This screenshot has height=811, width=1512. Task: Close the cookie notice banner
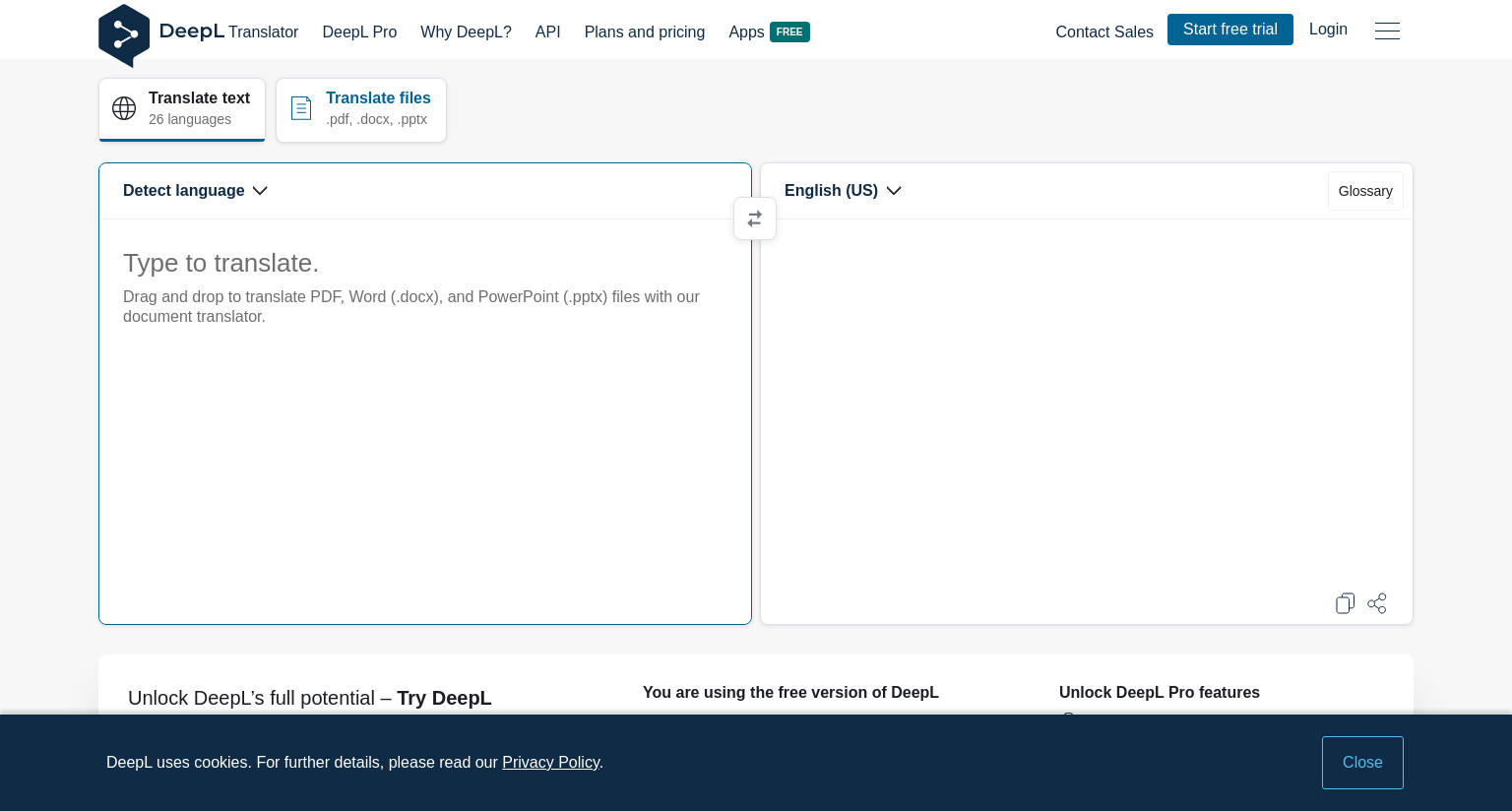1362,763
